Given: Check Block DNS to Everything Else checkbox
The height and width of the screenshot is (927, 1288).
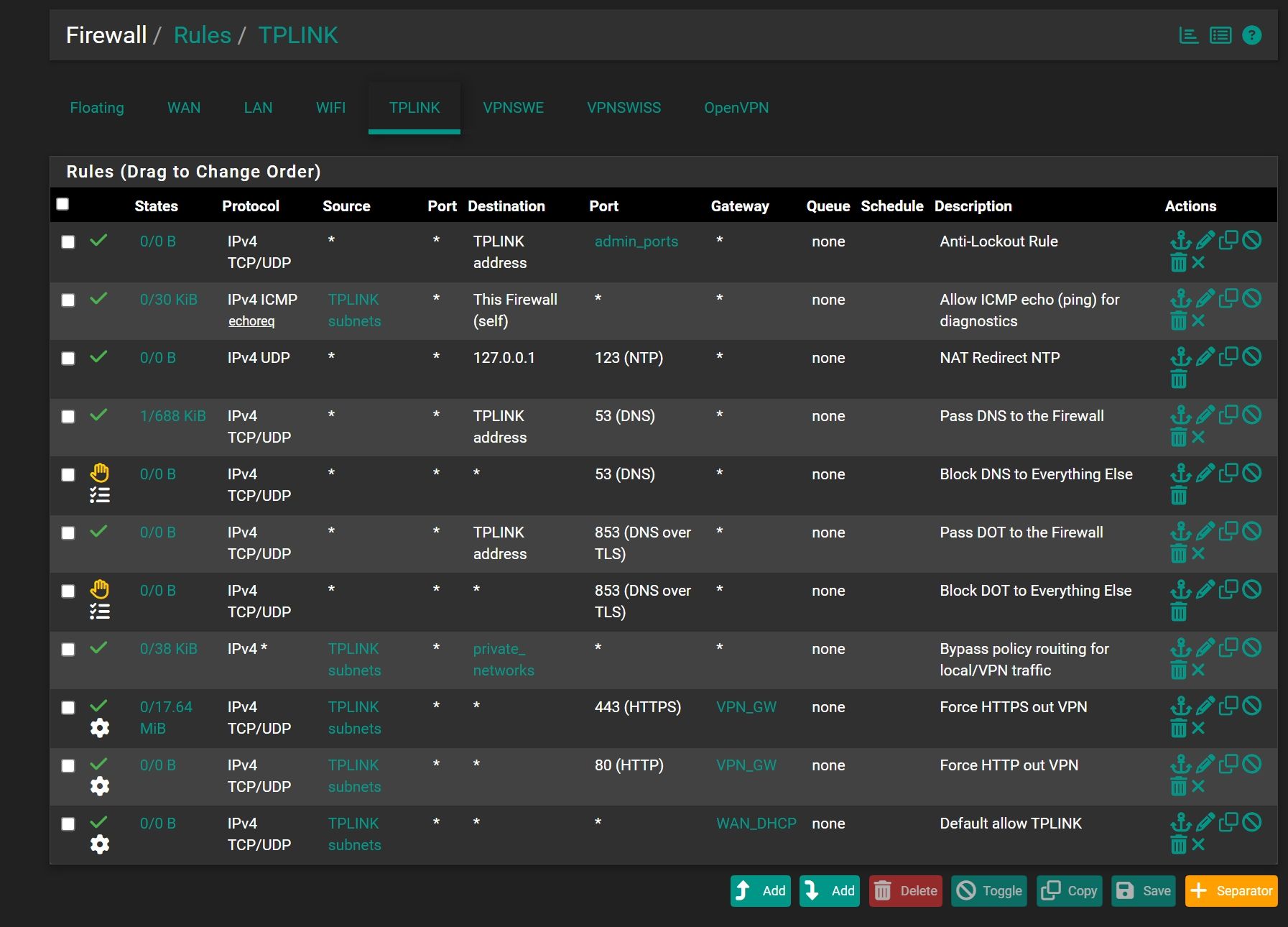Looking at the screenshot, I should [68, 475].
